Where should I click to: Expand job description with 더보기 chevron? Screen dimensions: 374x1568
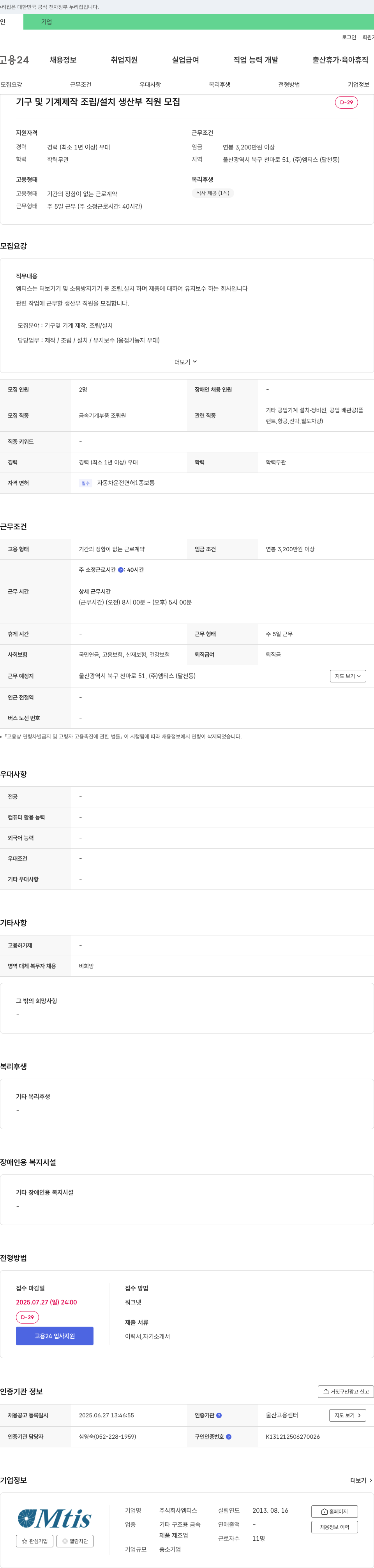point(186,362)
